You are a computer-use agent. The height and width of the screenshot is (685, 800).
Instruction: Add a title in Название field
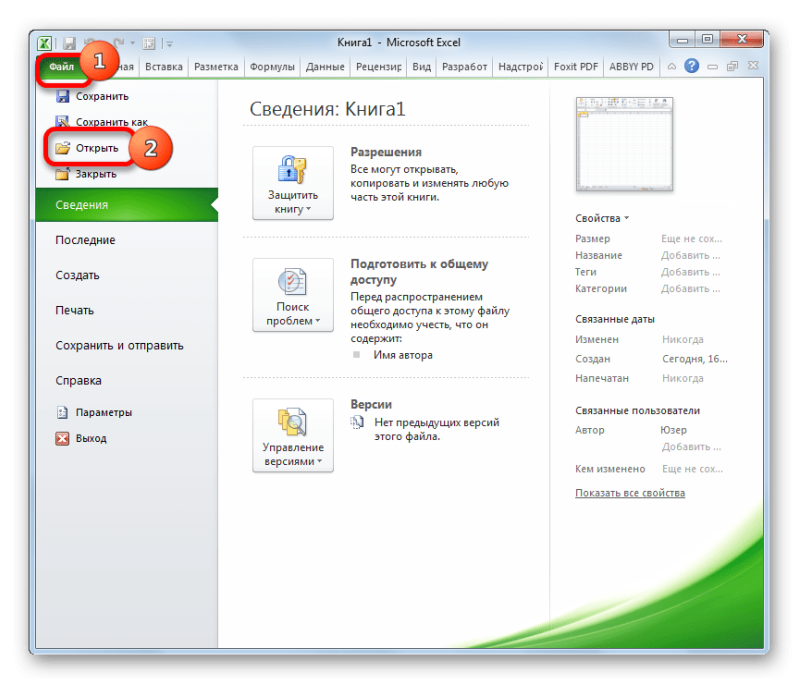[x=690, y=255]
